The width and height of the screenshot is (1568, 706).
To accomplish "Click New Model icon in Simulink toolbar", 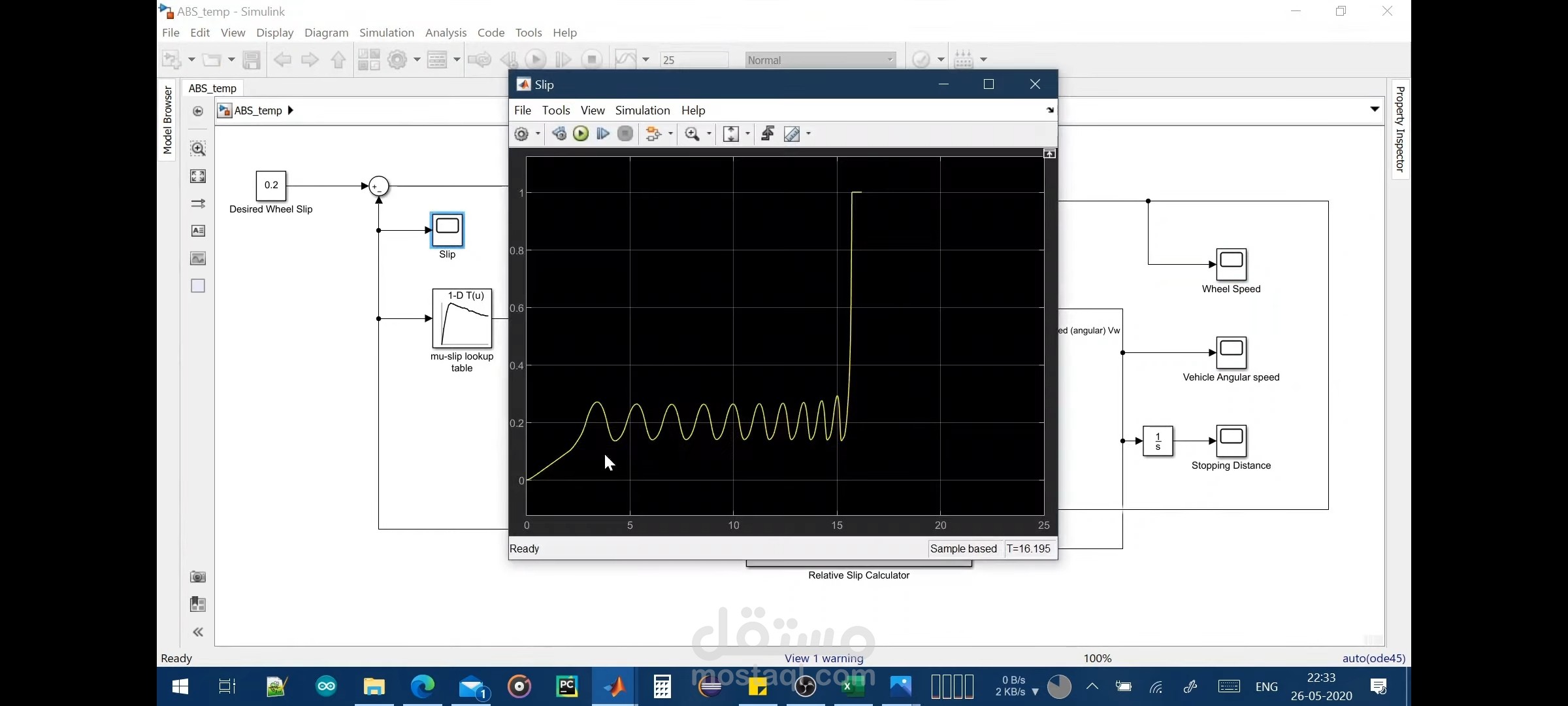I will [x=171, y=60].
